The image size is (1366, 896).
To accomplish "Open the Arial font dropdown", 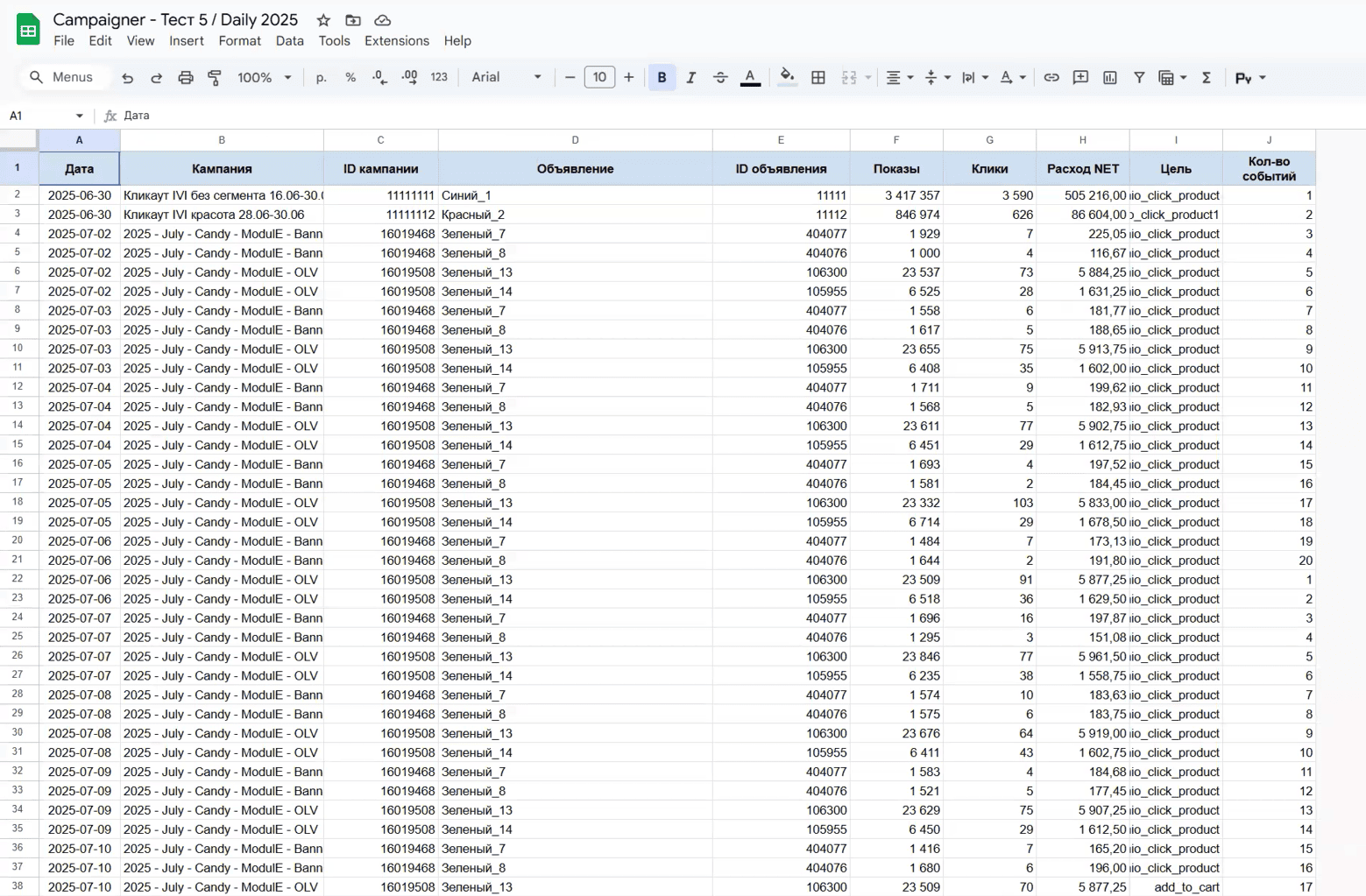I will (506, 78).
